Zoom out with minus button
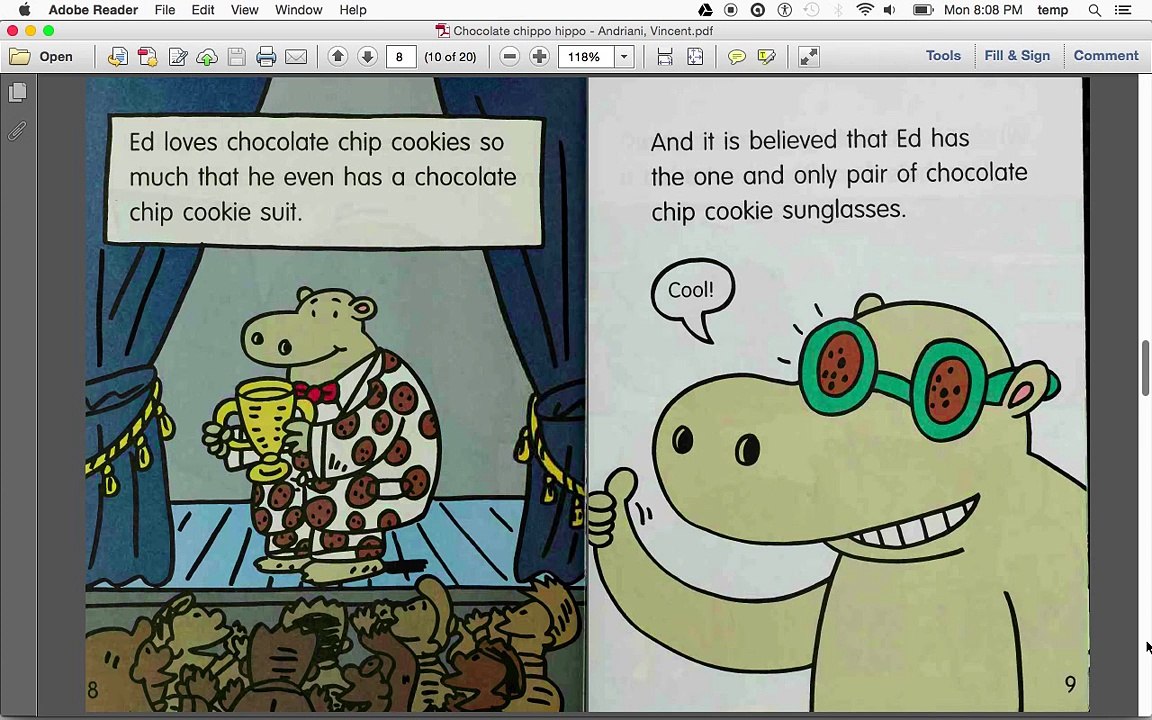Screen dimensions: 1152x720 point(509,57)
